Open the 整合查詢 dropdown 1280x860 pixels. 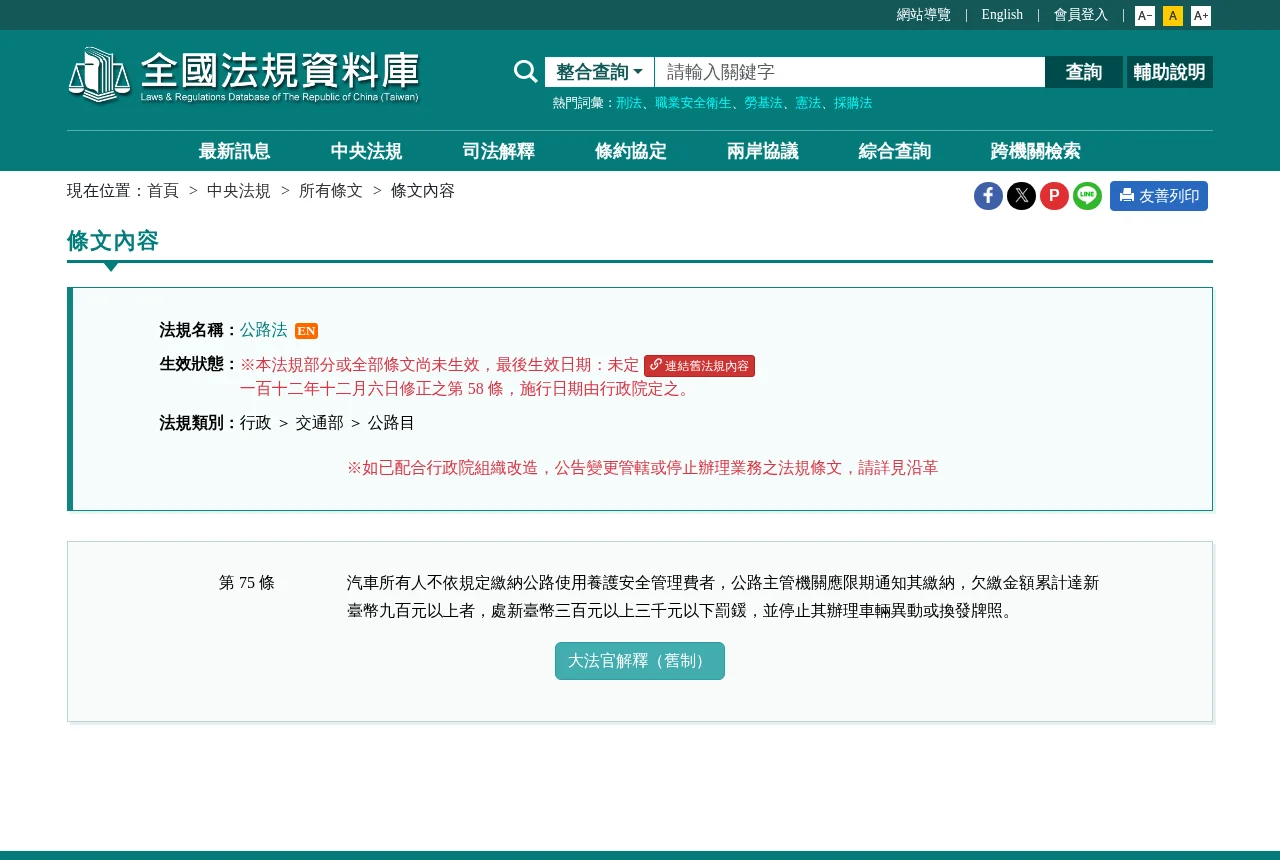coord(599,72)
